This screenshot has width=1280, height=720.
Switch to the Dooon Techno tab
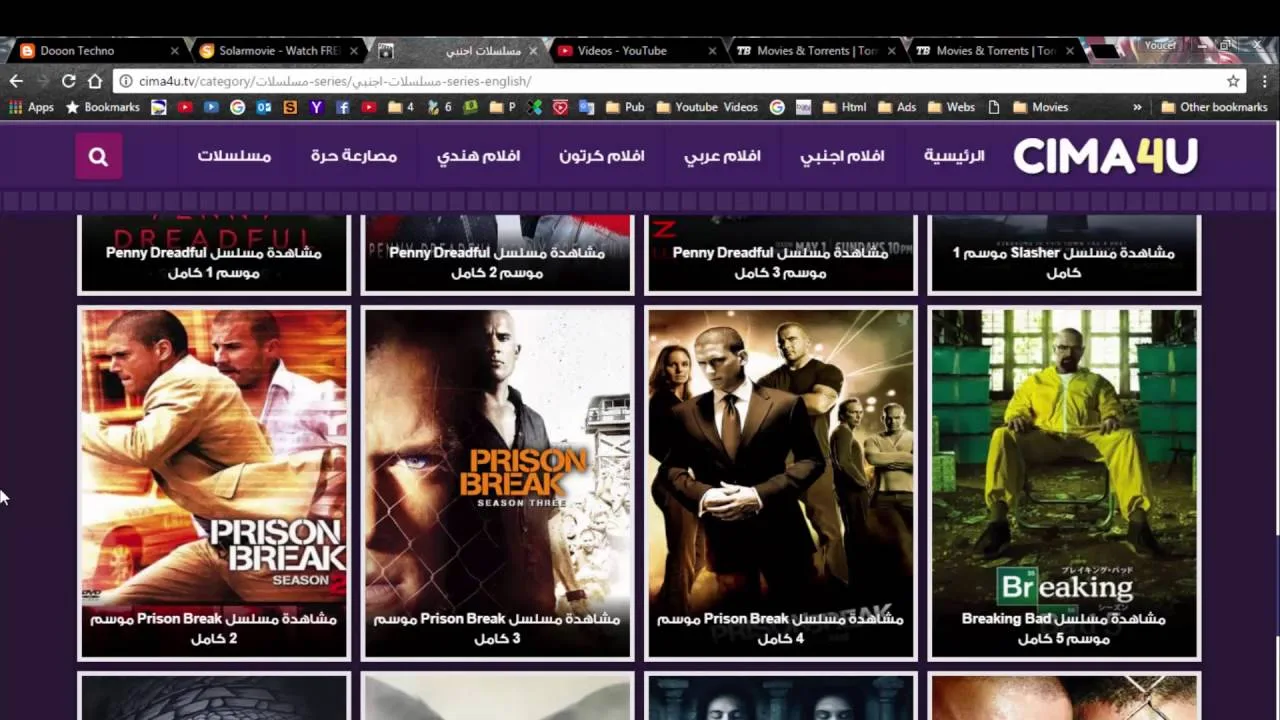pyautogui.click(x=96, y=50)
